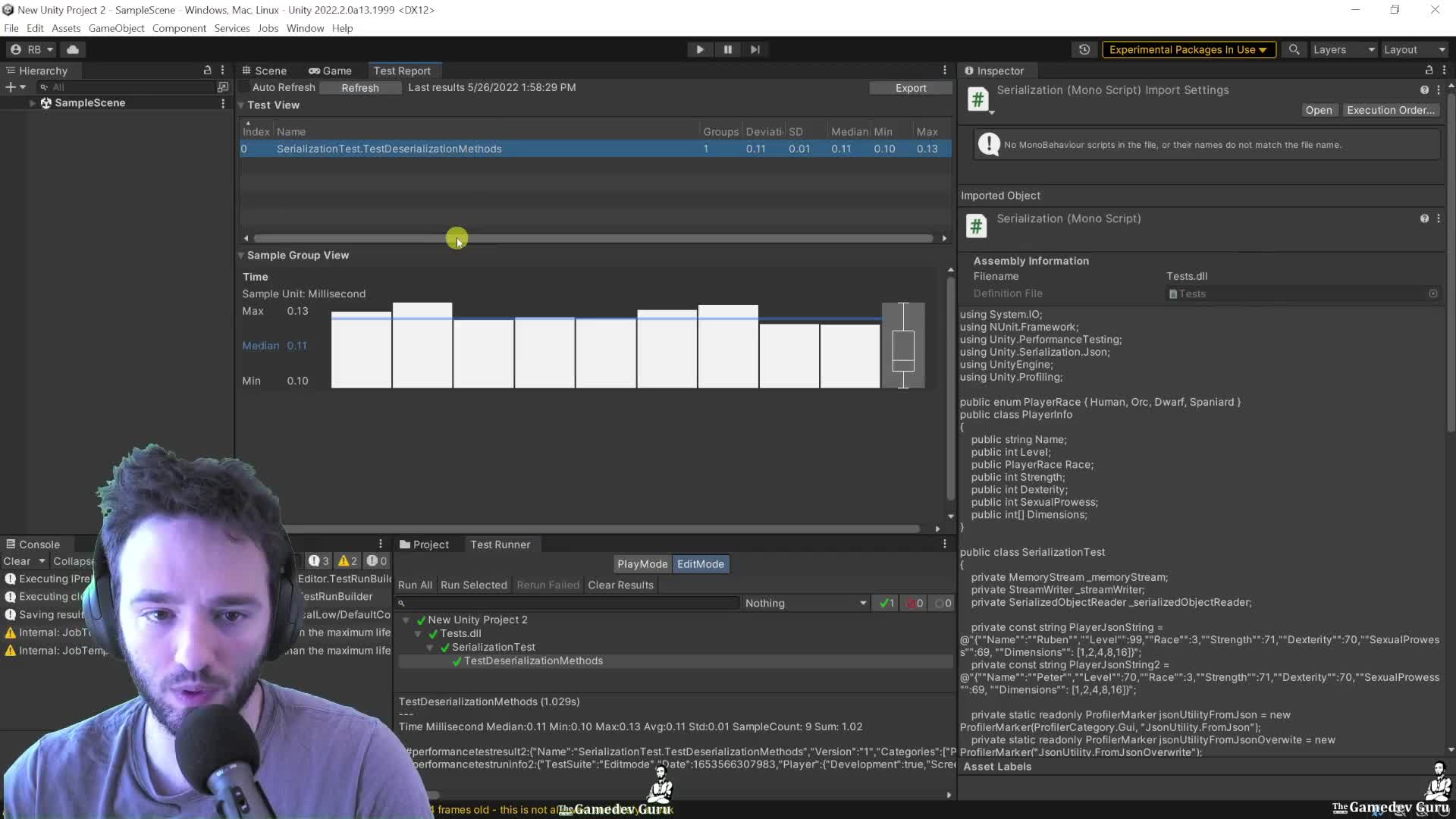Expand the SampleScene item in Hierarchy
Viewport: 1456px width, 819px height.
(x=33, y=103)
